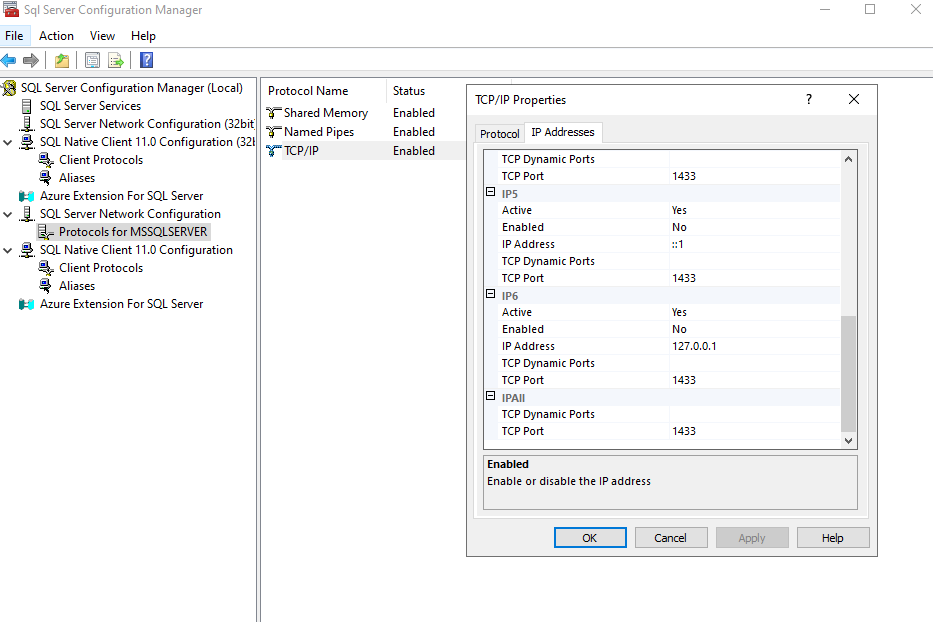Switch to the Protocol tab
Image resolution: width=933 pixels, height=622 pixels.
(499, 132)
